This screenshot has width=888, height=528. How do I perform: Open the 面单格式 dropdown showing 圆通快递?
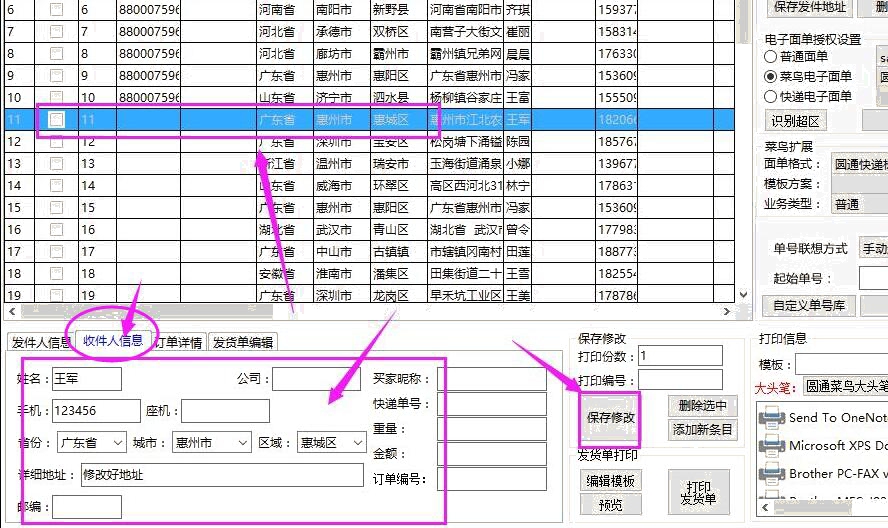point(859,164)
